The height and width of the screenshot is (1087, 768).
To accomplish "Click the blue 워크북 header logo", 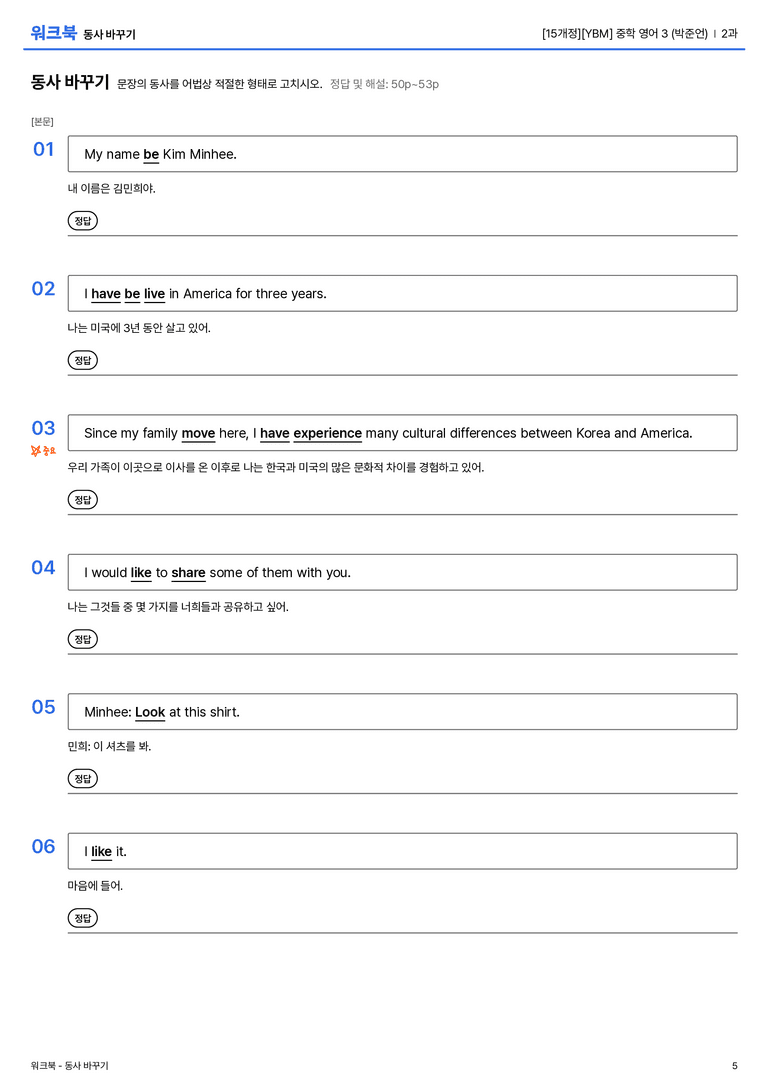I will click(53, 33).
